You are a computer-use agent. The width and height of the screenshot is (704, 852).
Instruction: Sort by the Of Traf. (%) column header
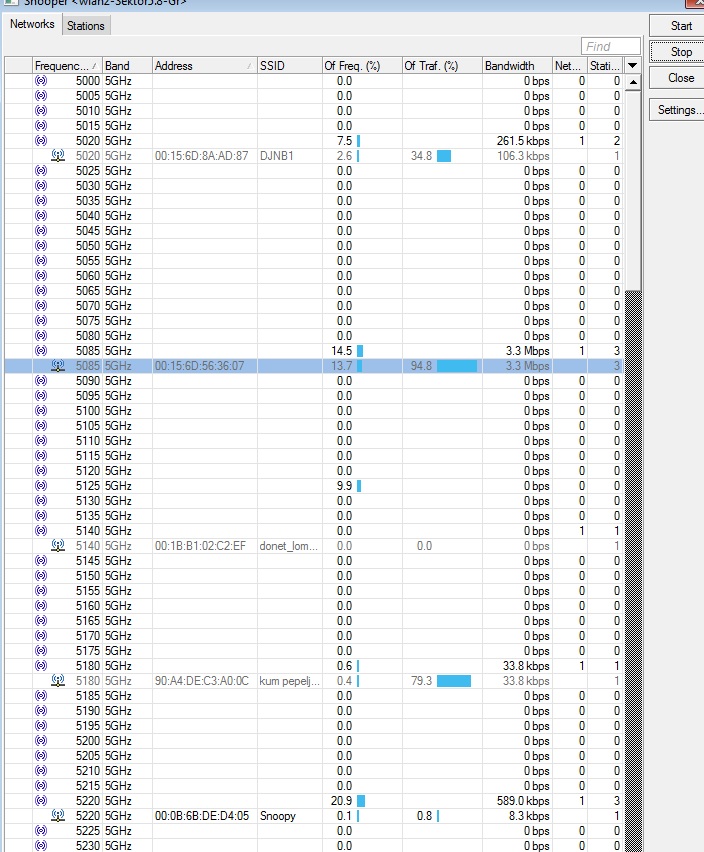point(442,66)
